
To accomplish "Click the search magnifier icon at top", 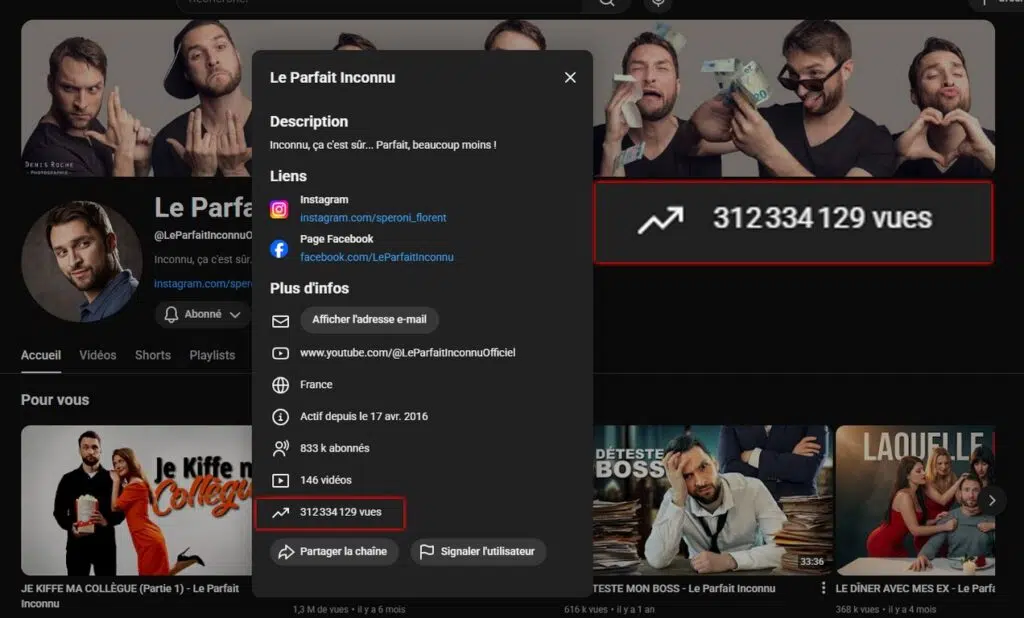I will (607, 3).
